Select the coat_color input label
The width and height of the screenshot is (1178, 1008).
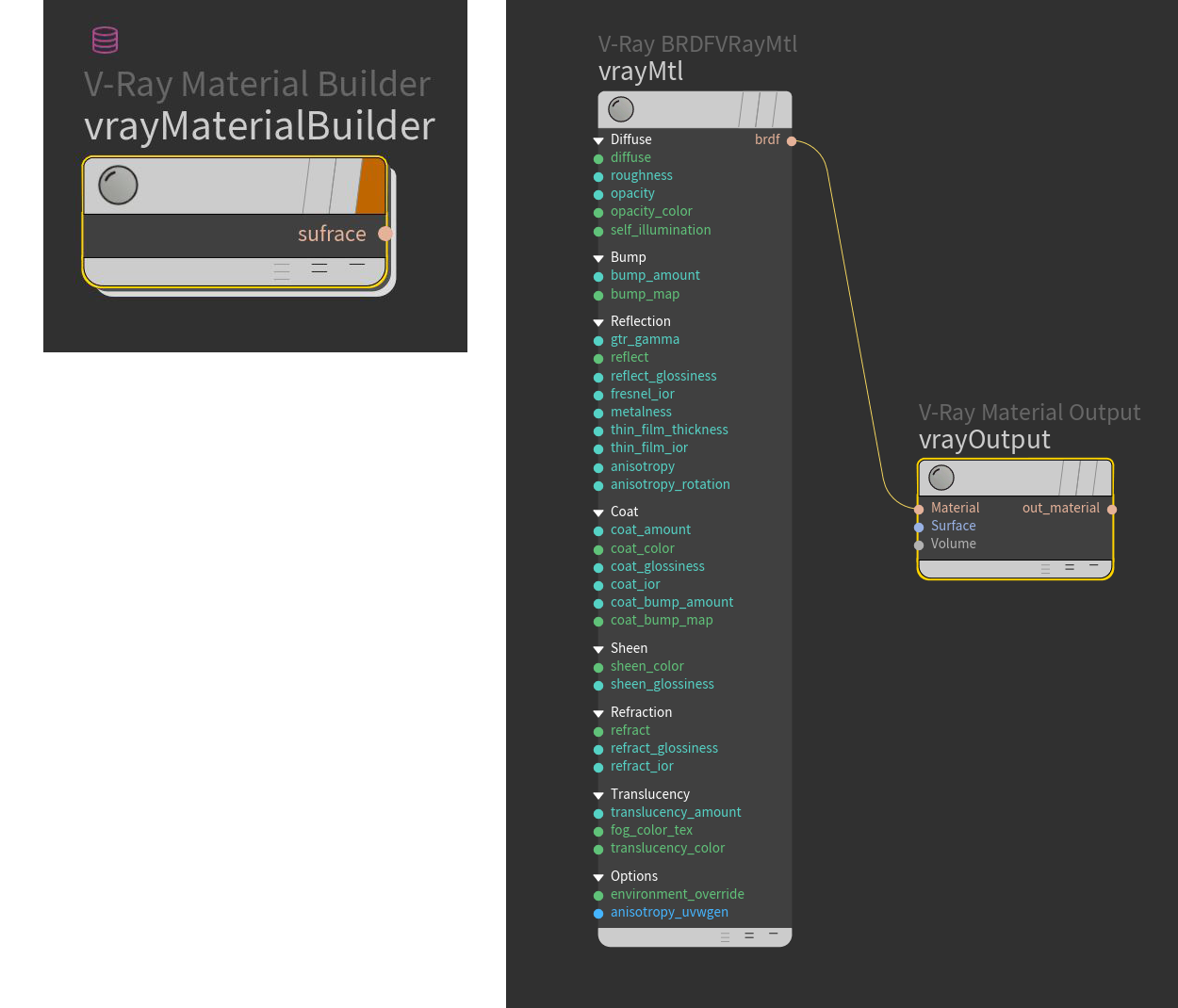click(x=643, y=548)
